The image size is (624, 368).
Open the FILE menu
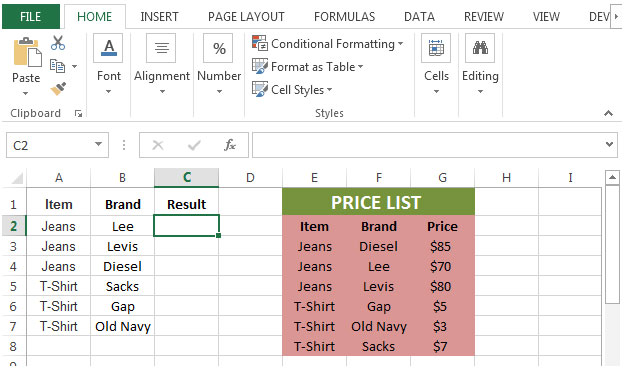coord(31,17)
